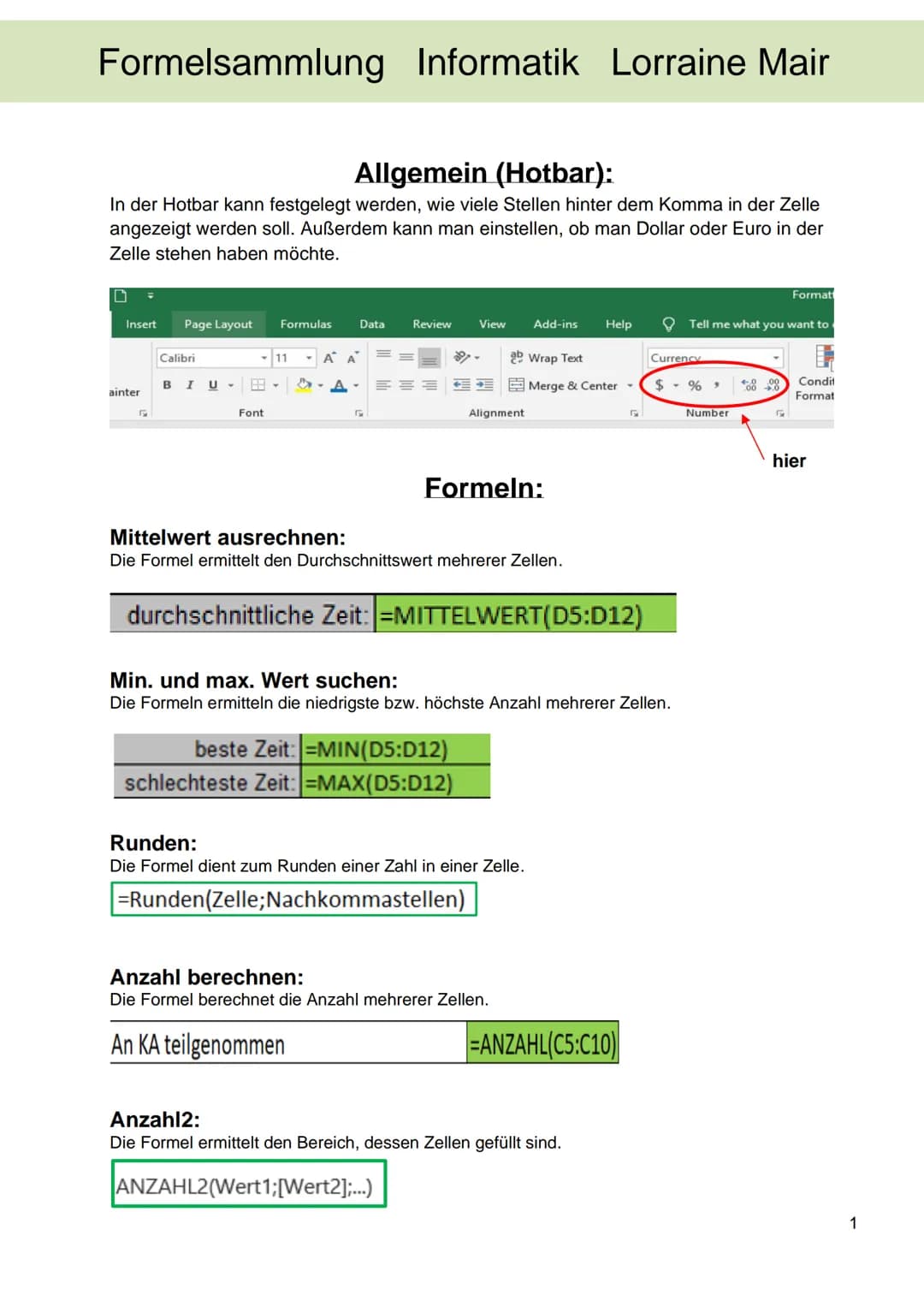Switch to the Formulas tab
The width and height of the screenshot is (924, 1307).
(x=305, y=324)
